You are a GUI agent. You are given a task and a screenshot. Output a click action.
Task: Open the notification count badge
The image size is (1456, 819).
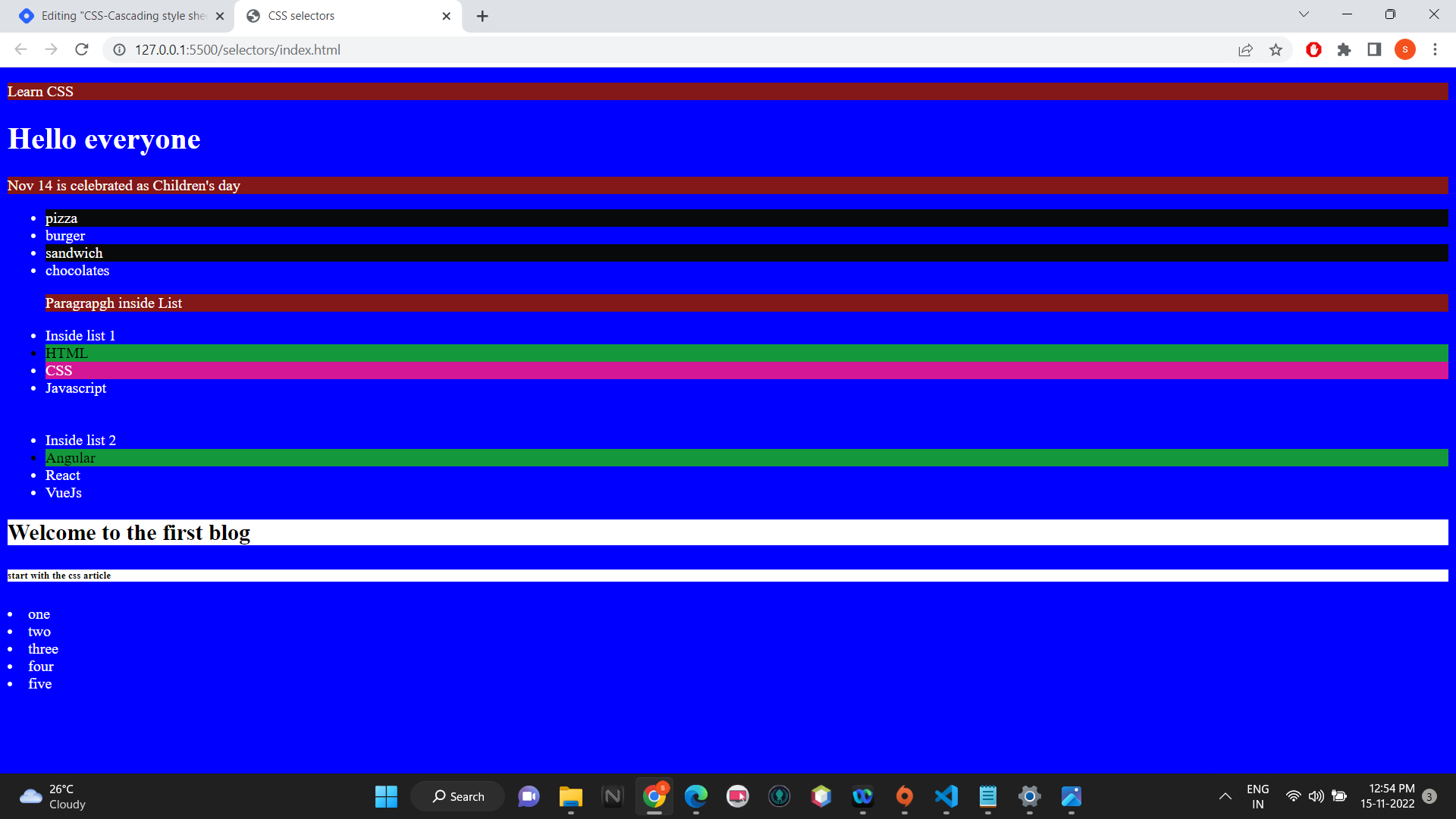[x=1429, y=796]
